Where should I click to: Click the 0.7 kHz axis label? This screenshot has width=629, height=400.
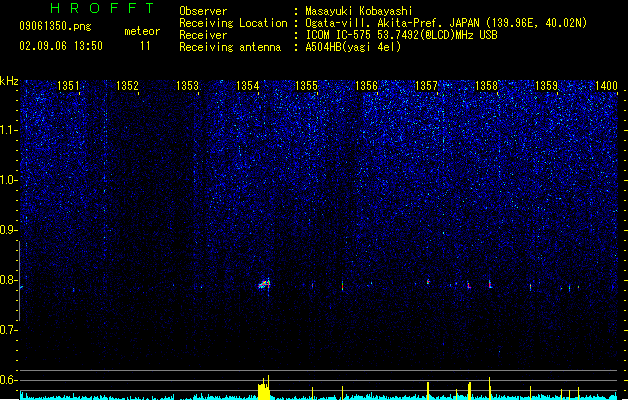[8, 330]
